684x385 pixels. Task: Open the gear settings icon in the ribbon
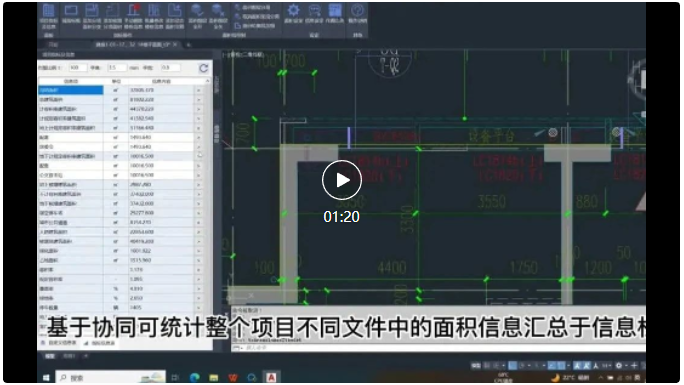[293, 10]
